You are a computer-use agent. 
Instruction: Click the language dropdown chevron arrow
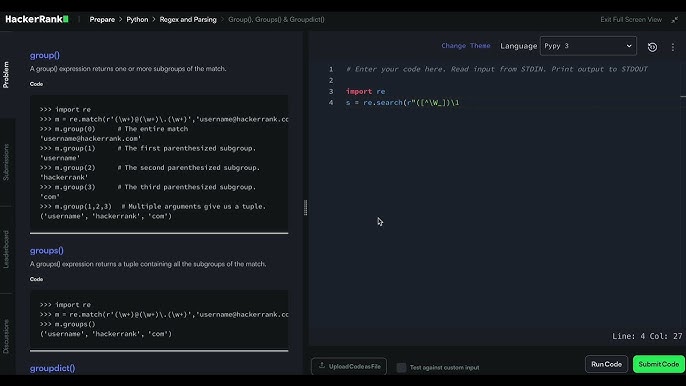pyautogui.click(x=629, y=46)
